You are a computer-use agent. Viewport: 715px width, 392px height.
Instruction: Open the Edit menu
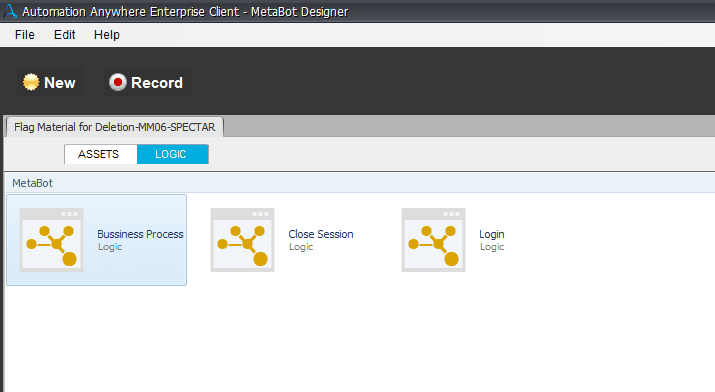click(64, 35)
